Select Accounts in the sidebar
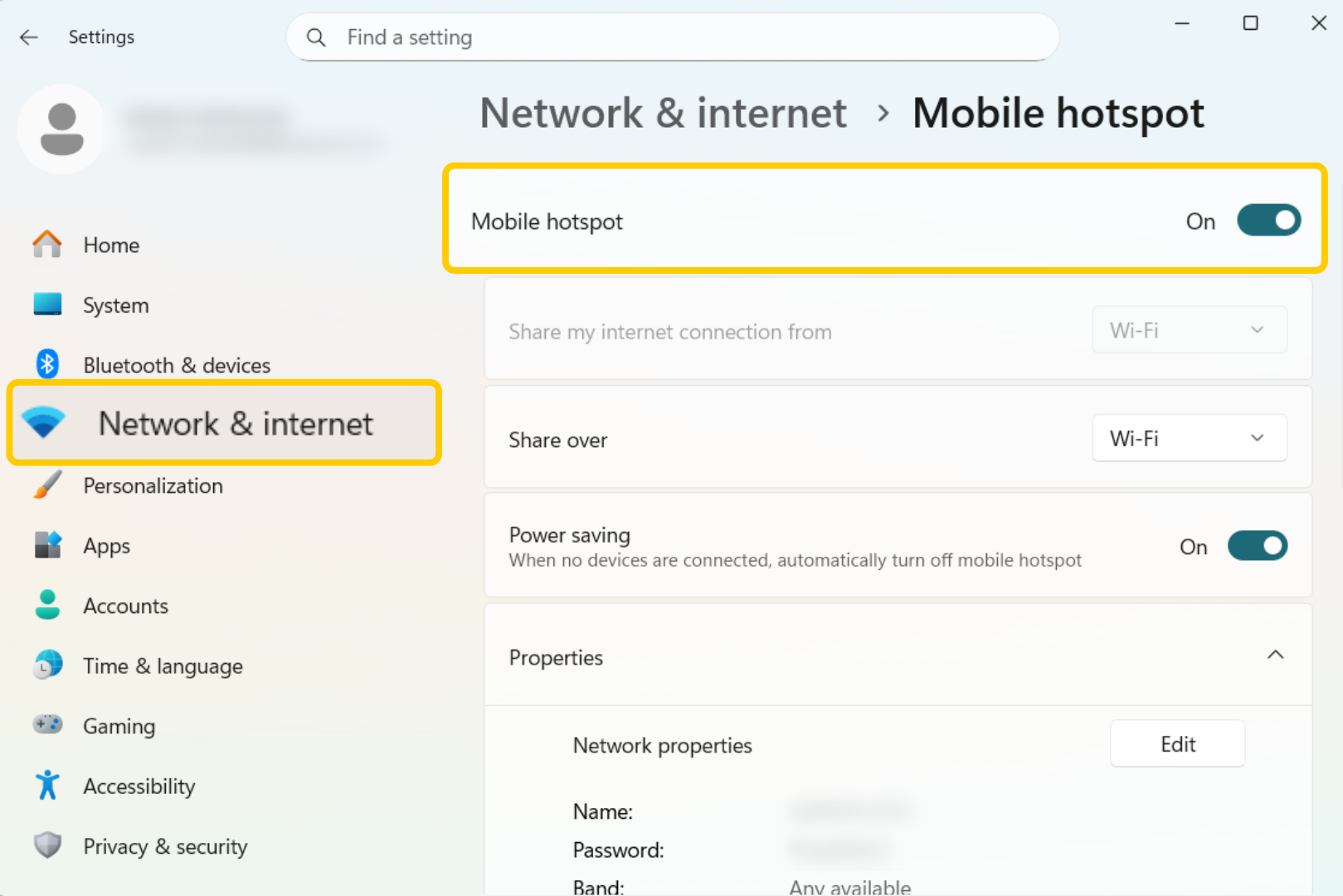Image resolution: width=1343 pixels, height=896 pixels. pos(125,606)
